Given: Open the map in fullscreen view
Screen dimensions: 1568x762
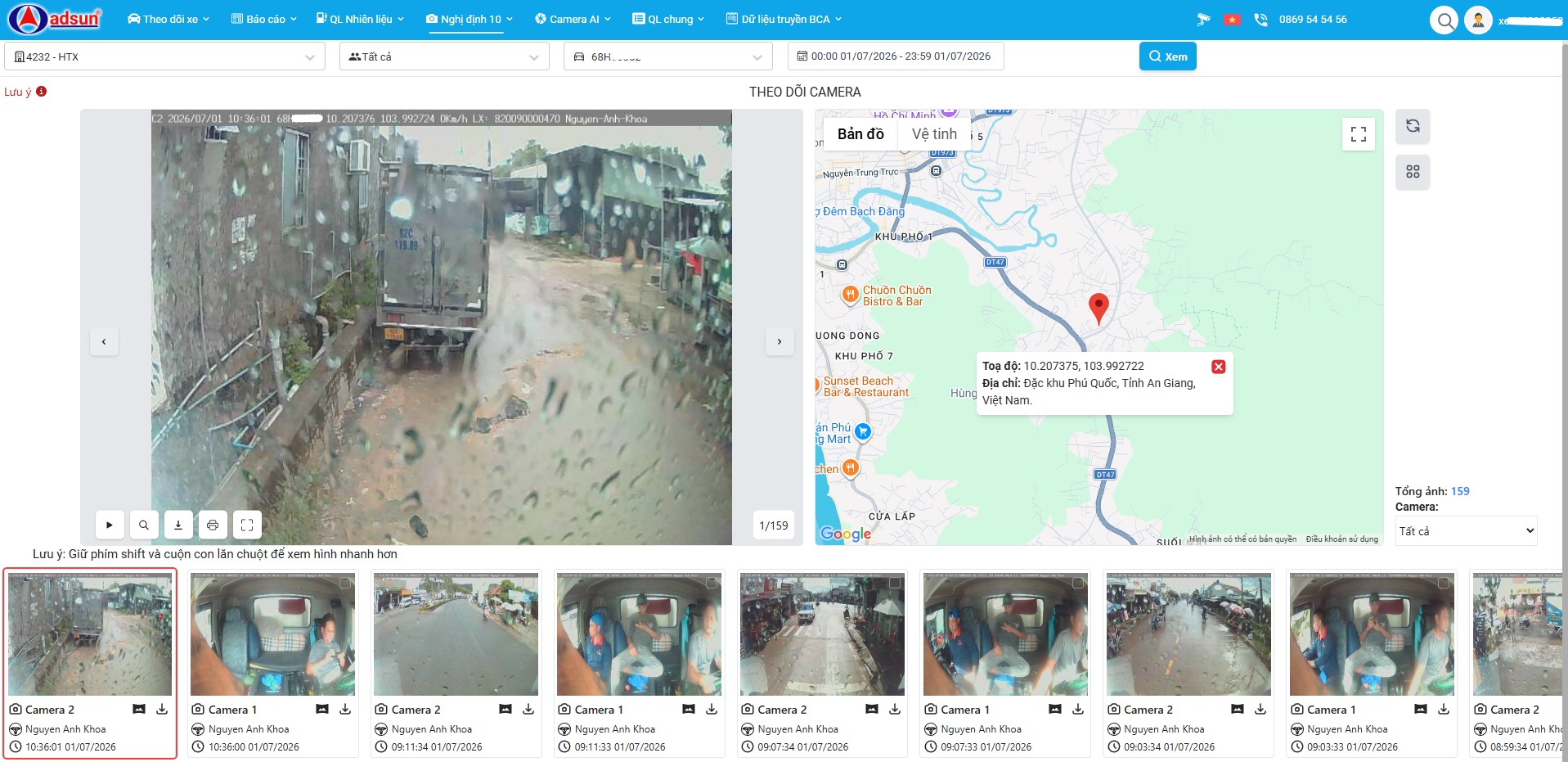Looking at the screenshot, I should [1359, 134].
